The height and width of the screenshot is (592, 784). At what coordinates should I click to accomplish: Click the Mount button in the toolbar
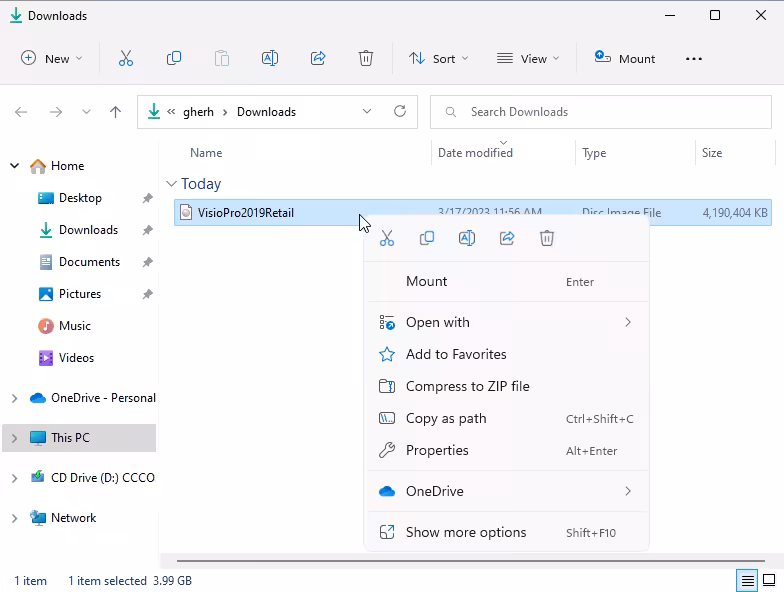click(624, 58)
